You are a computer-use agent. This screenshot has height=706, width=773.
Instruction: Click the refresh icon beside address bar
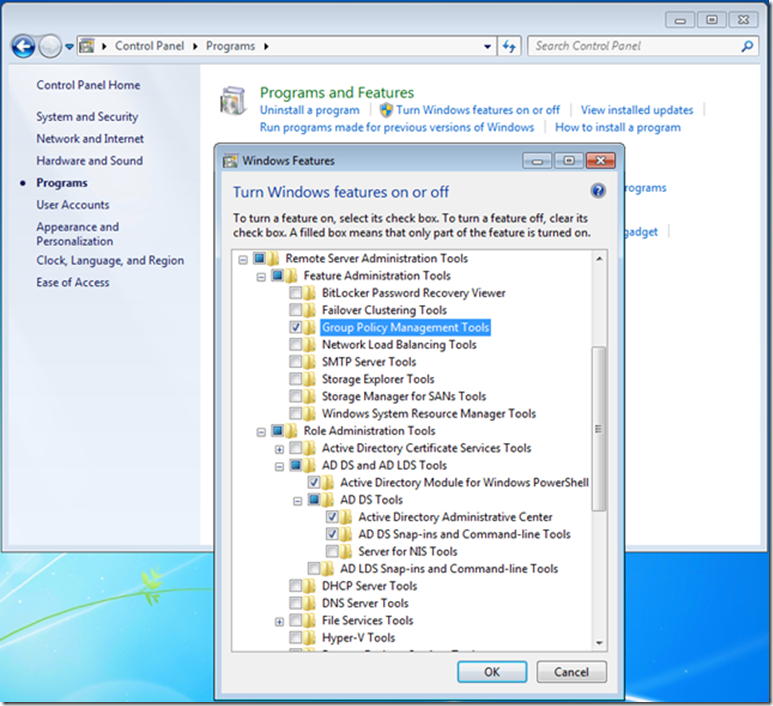510,46
